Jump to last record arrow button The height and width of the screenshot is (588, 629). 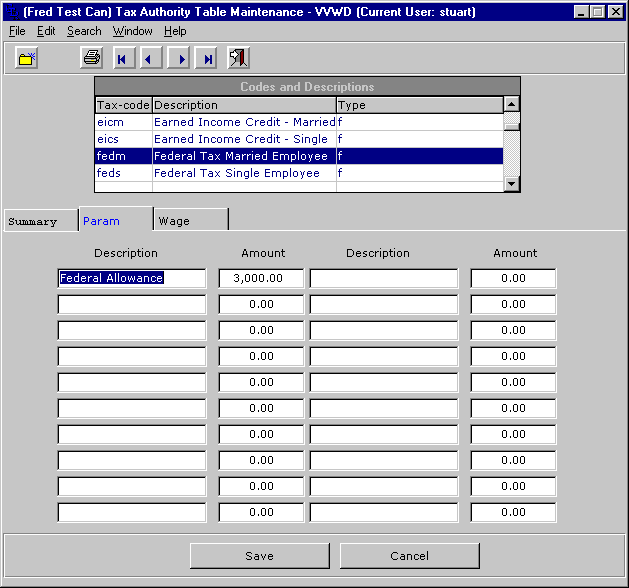[208, 58]
